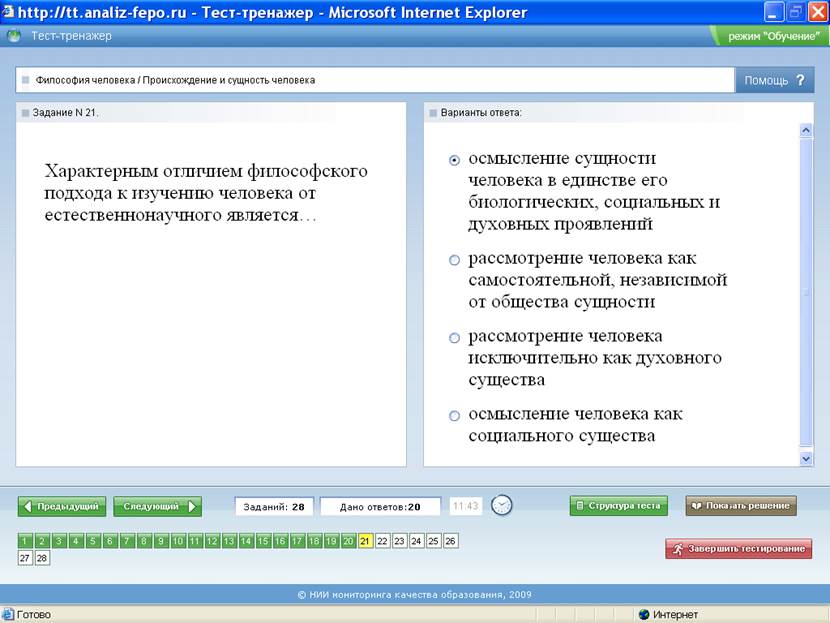Click the режим "Обучение" mode label
Image resolution: width=830 pixels, height=623 pixels.
[x=773, y=37]
